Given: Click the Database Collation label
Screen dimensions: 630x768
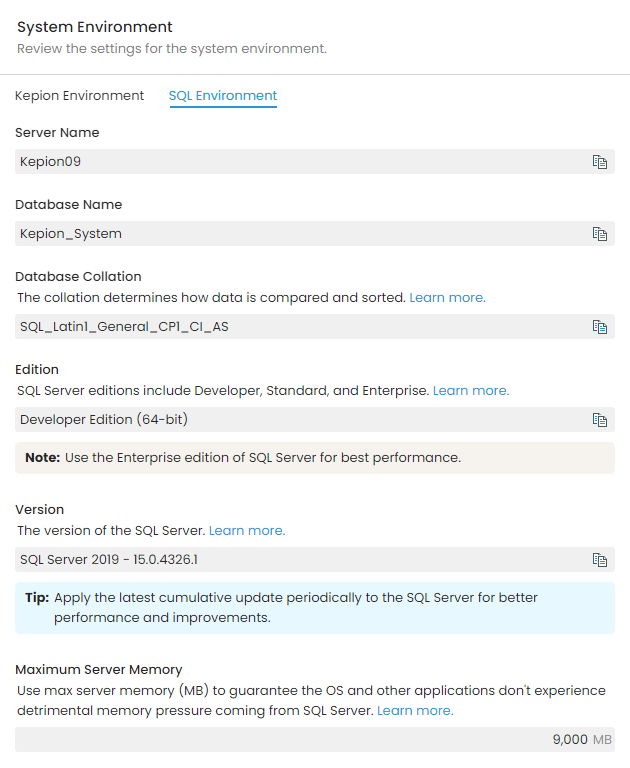Looking at the screenshot, I should (78, 277).
